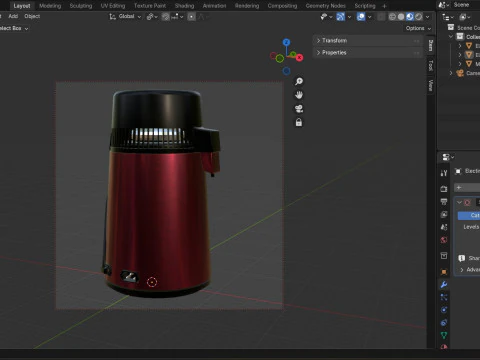Open the Tool sidebar tab
480x360 pixels.
click(x=431, y=65)
